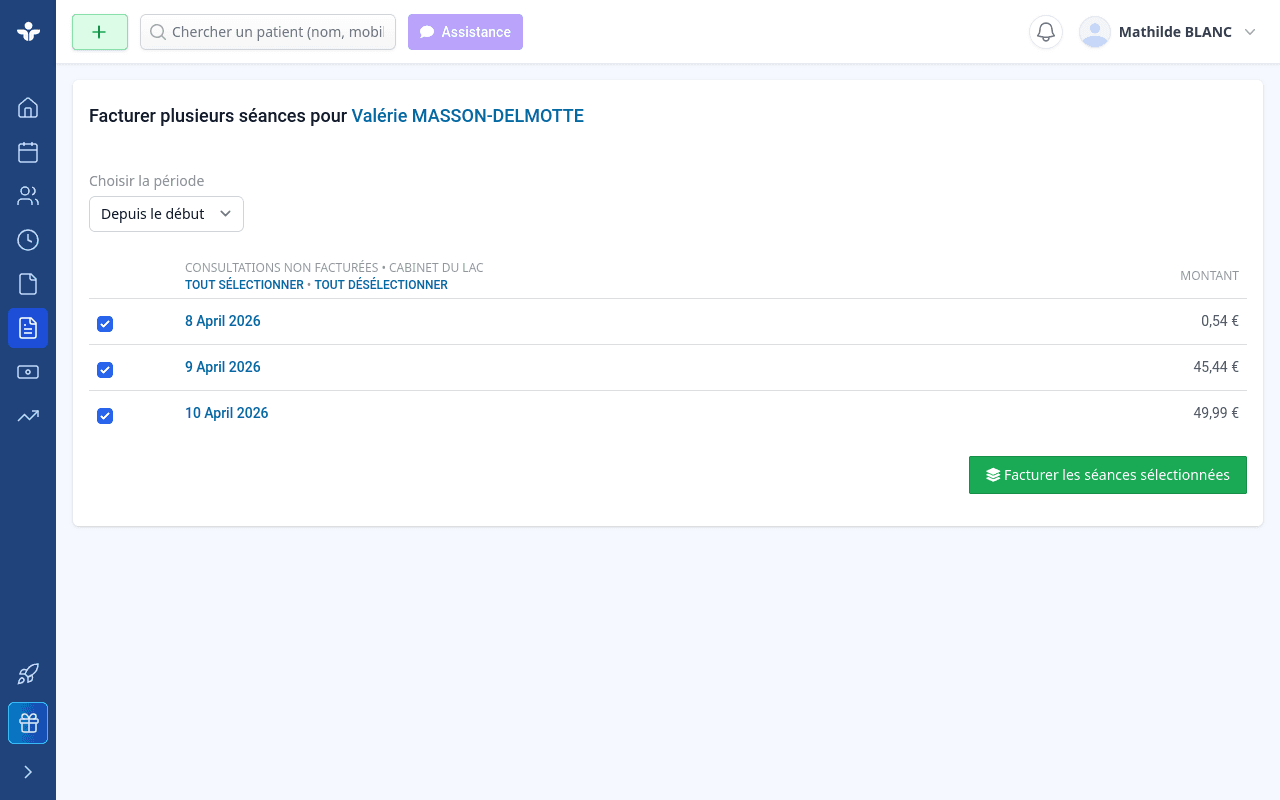Click the 45,44 € amount

click(x=1216, y=367)
